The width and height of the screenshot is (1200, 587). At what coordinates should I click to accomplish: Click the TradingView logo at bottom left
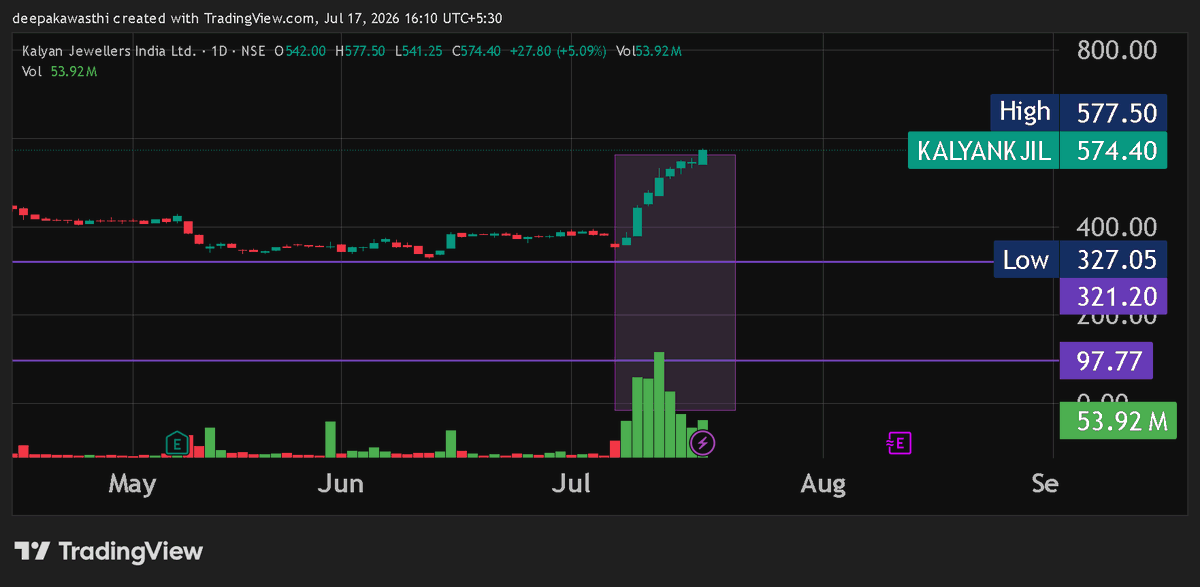point(109,551)
